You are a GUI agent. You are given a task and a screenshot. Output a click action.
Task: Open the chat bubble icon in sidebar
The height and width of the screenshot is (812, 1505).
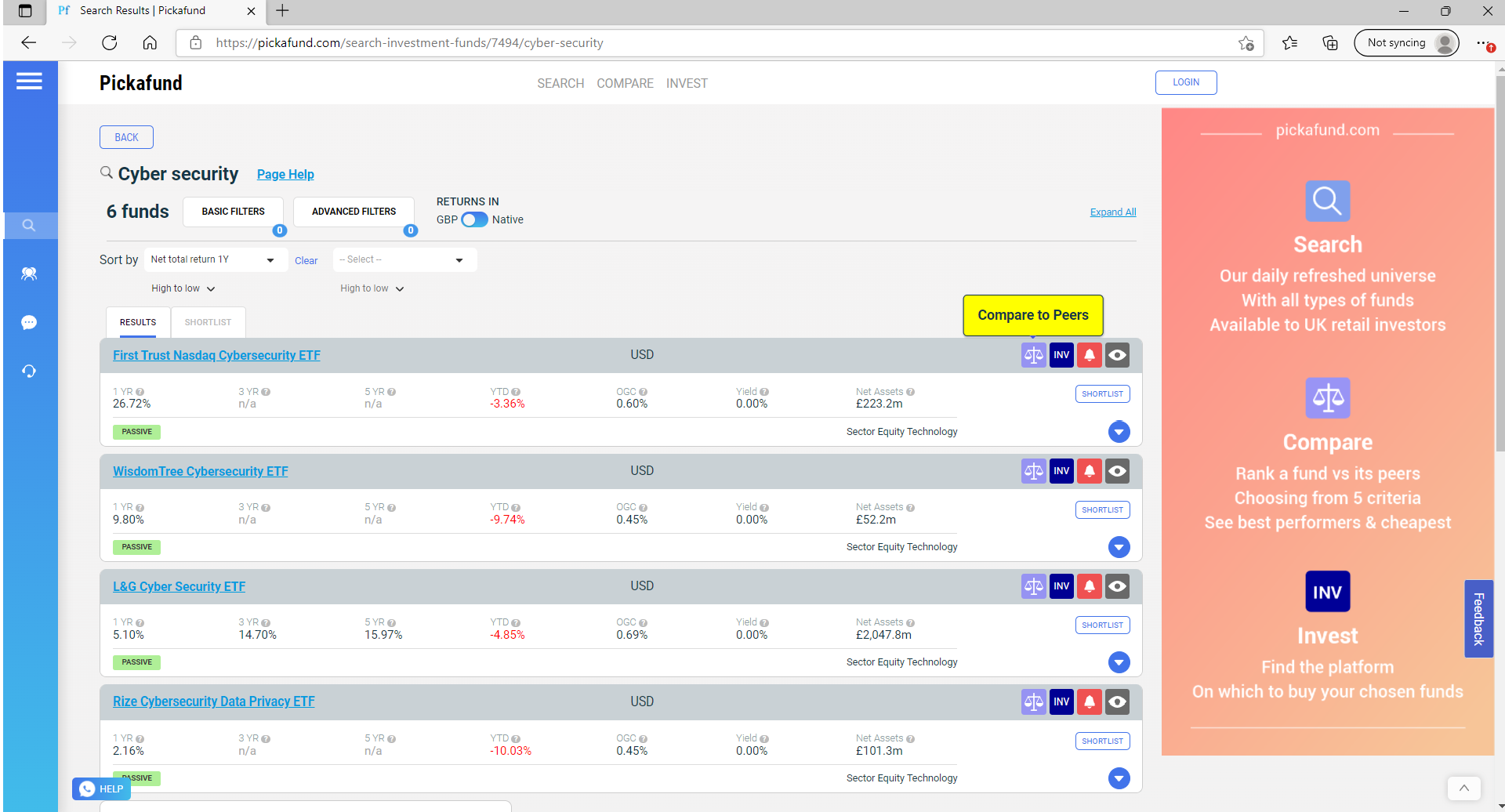coord(29,323)
